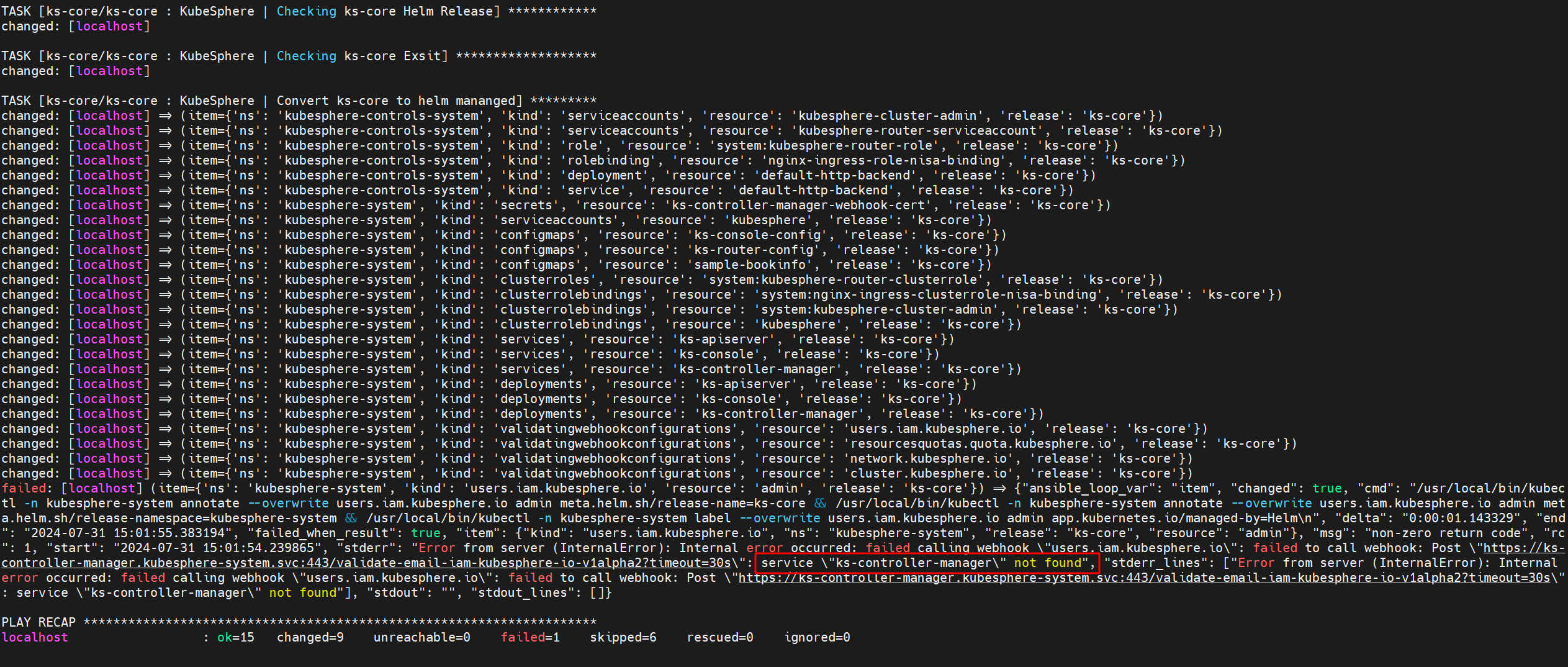Click the skipped=6 recap value

623,638
